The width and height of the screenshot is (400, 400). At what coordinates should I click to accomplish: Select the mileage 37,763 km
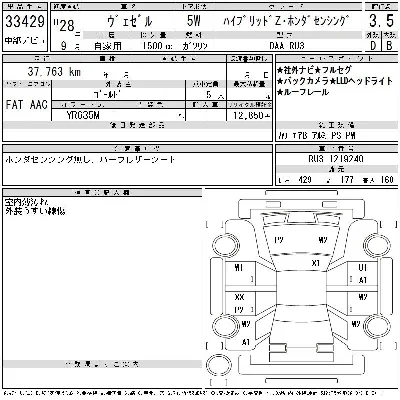pyautogui.click(x=54, y=71)
